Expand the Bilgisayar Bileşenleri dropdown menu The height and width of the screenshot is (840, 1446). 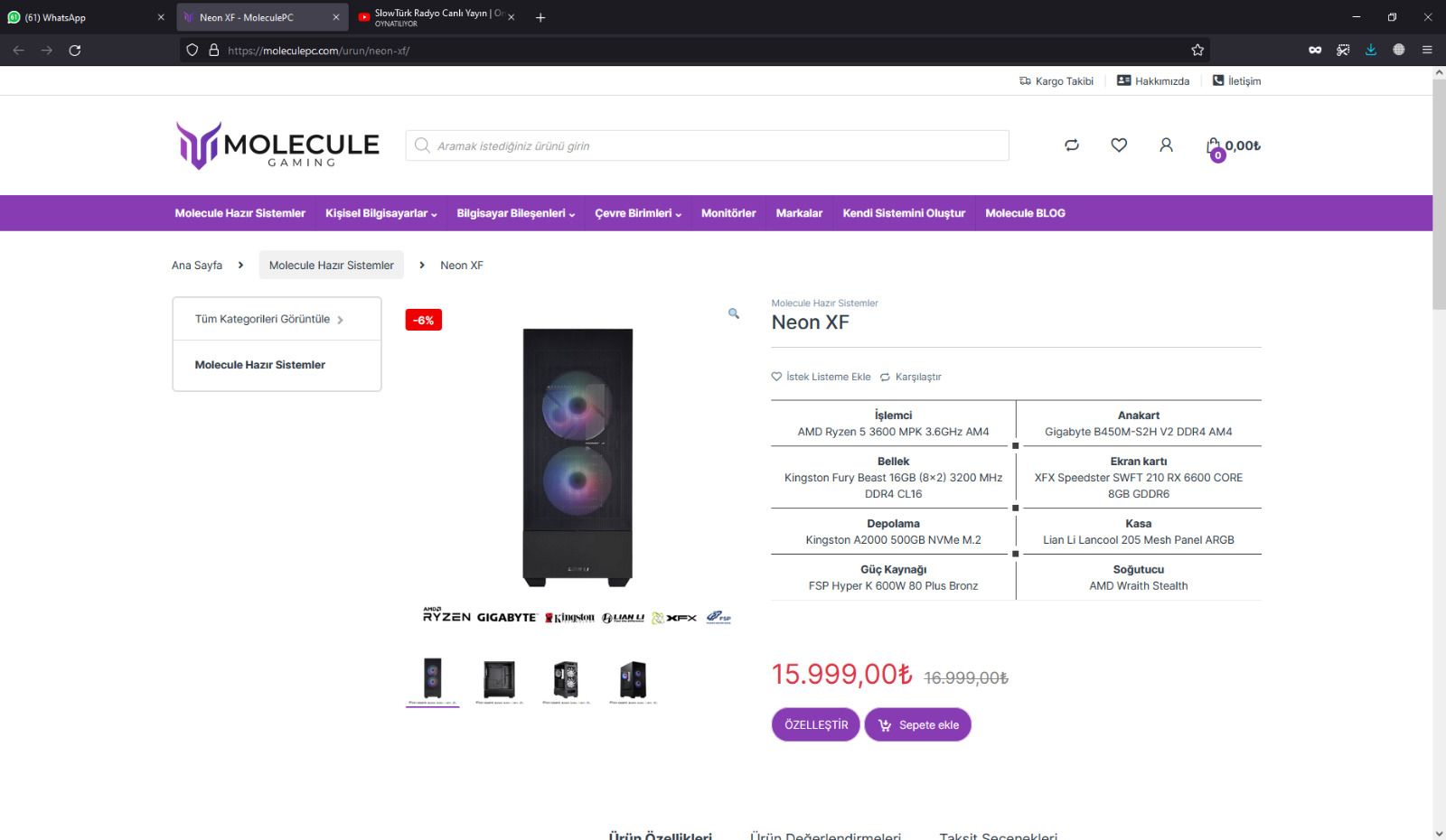pyautogui.click(x=515, y=213)
